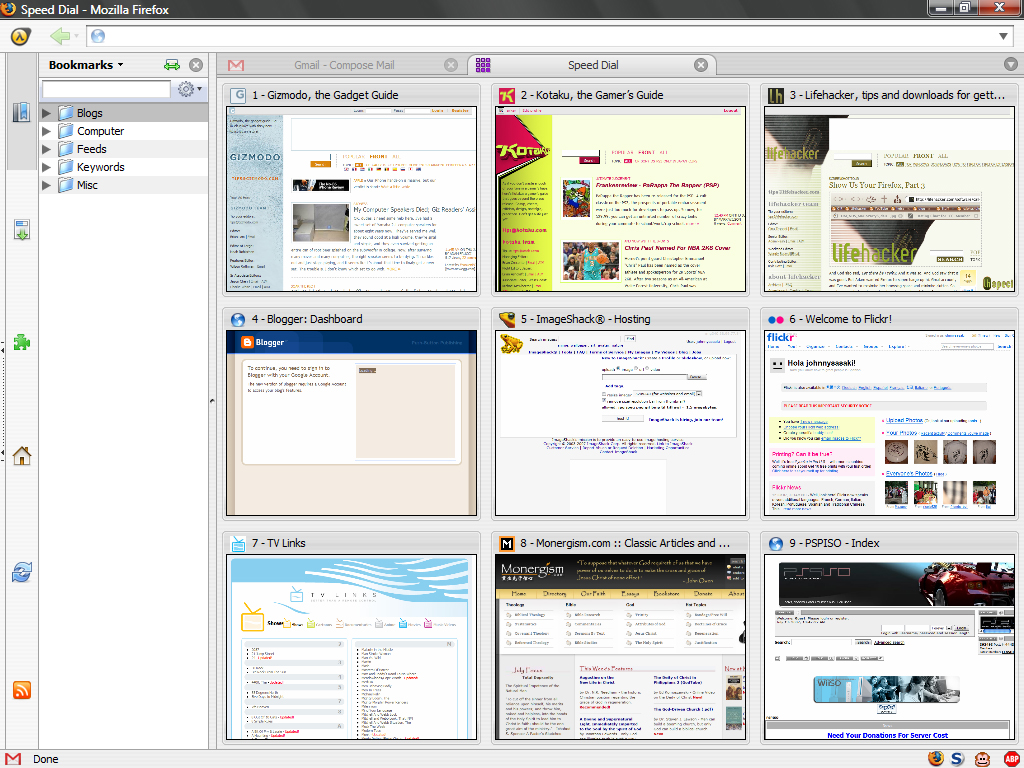Image resolution: width=1024 pixels, height=768 pixels.
Task: Open the Blogger Dashboard speed dial thumbnail
Action: pos(351,423)
